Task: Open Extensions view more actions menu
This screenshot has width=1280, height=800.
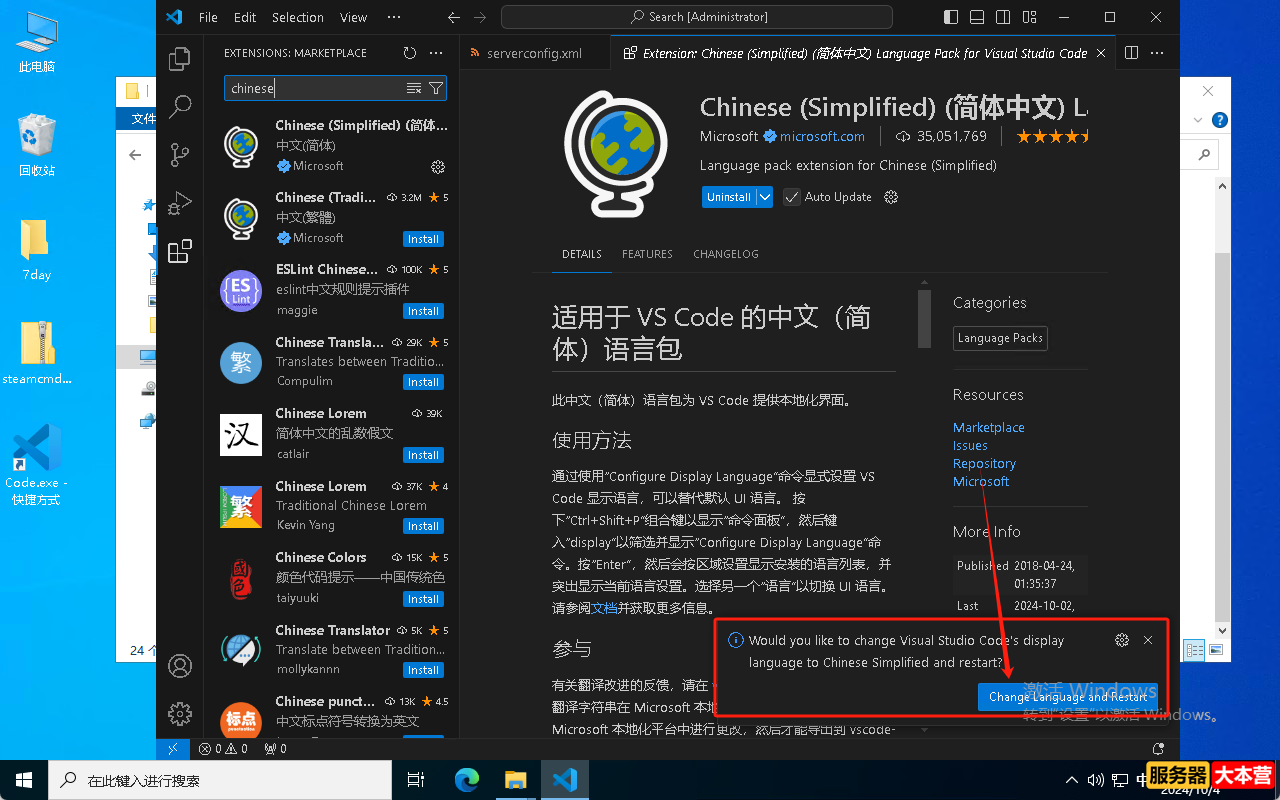Action: tap(436, 53)
